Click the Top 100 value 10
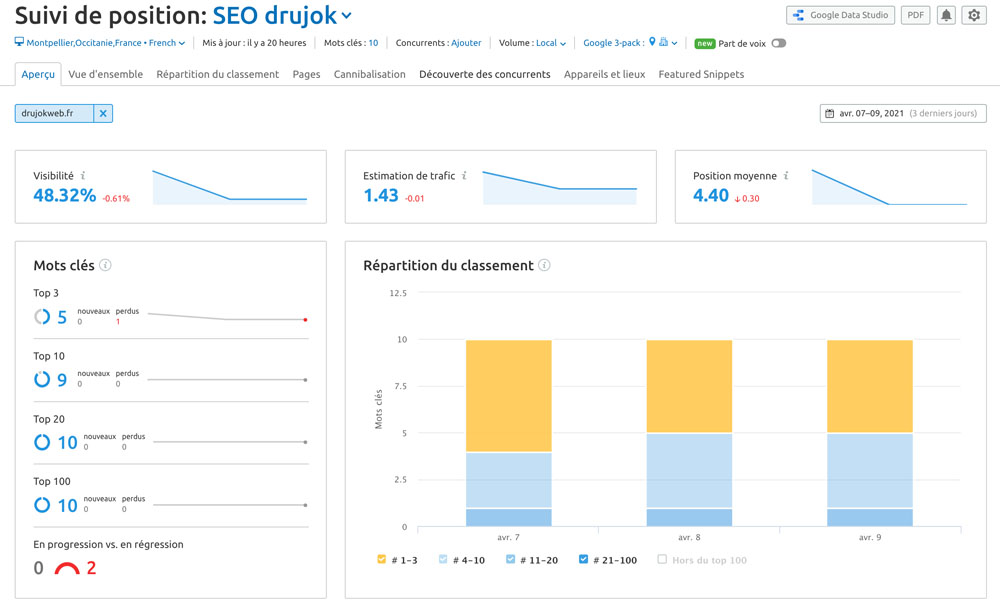 coord(68,506)
